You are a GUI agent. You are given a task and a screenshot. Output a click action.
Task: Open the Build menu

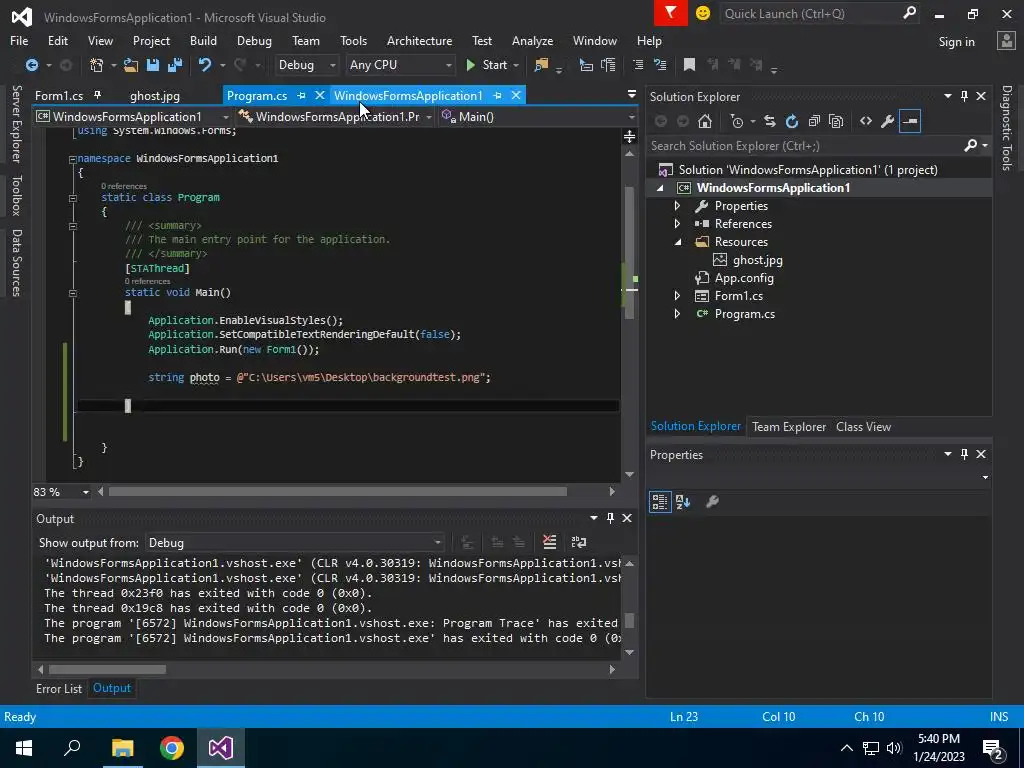(203, 40)
